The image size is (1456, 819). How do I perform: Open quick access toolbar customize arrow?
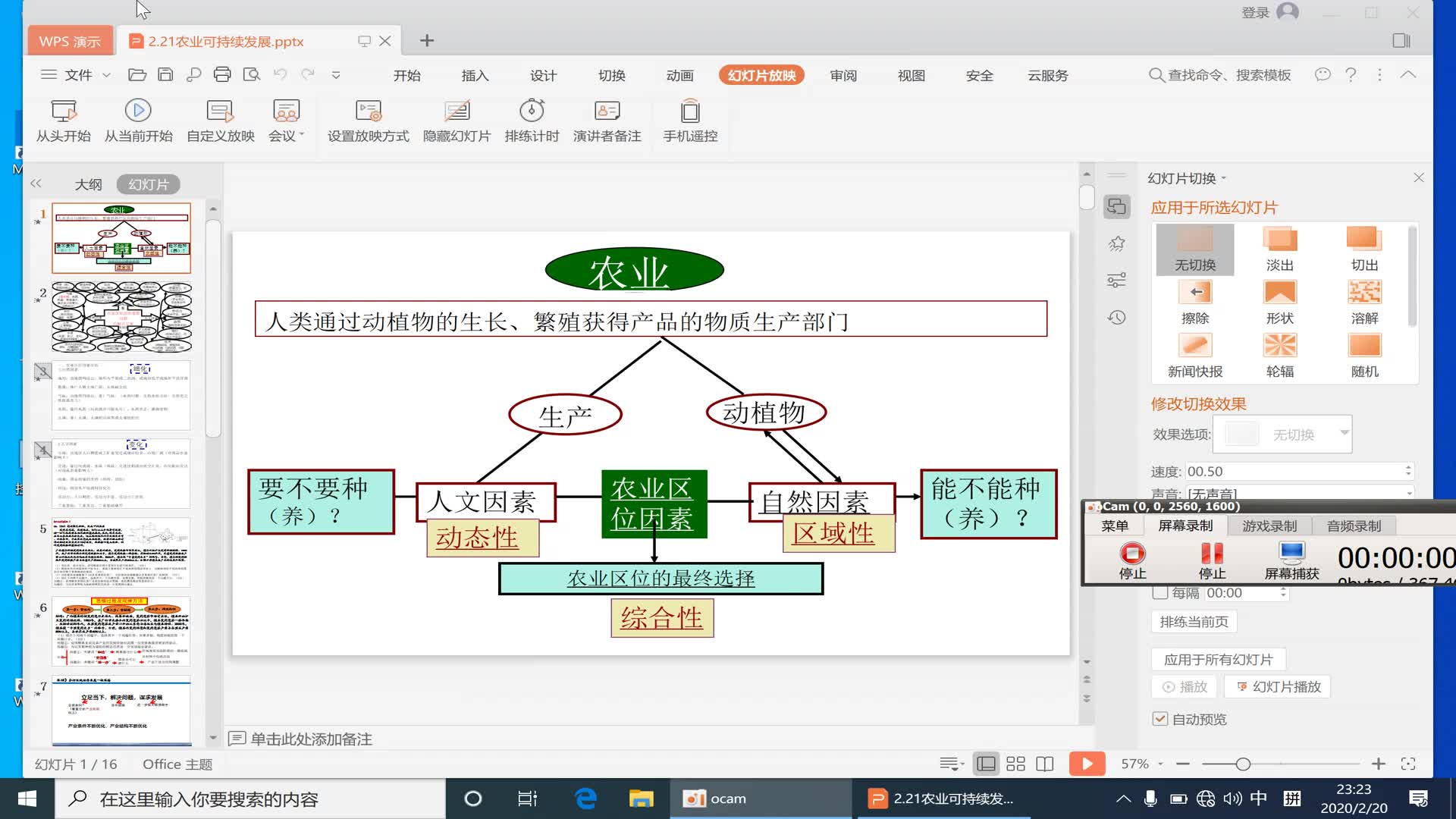[336, 75]
